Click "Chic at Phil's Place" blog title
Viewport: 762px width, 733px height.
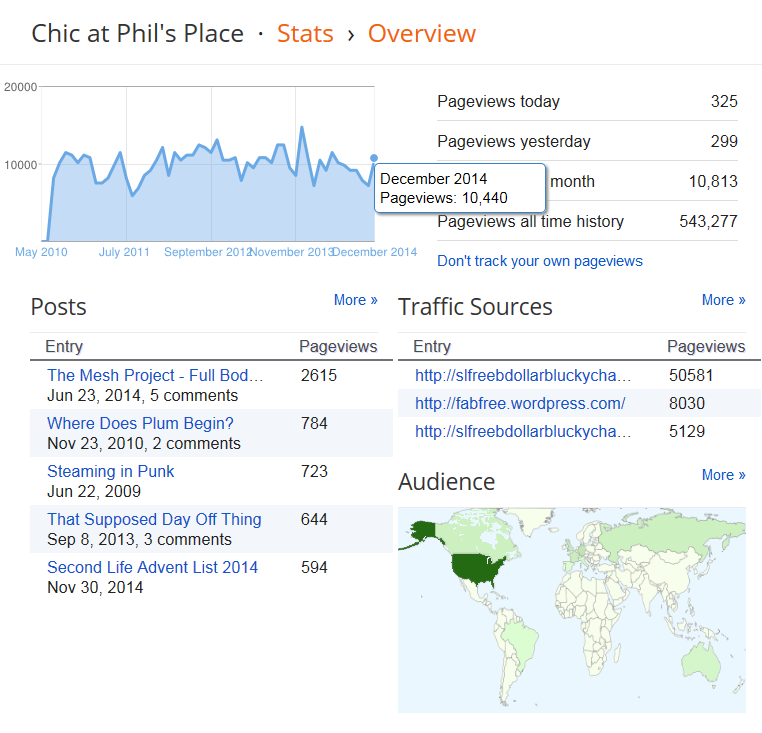(x=137, y=33)
